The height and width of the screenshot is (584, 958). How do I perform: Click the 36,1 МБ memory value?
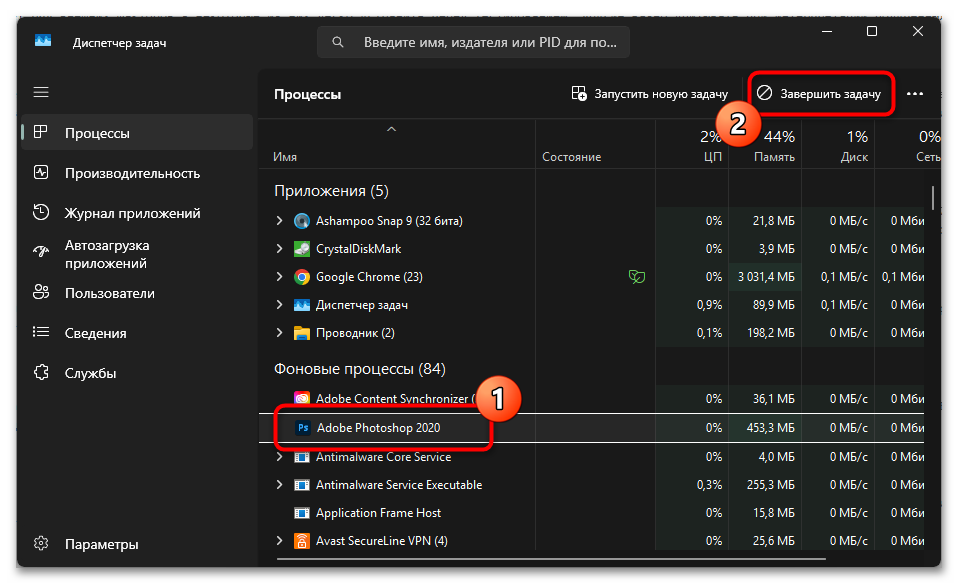click(773, 399)
